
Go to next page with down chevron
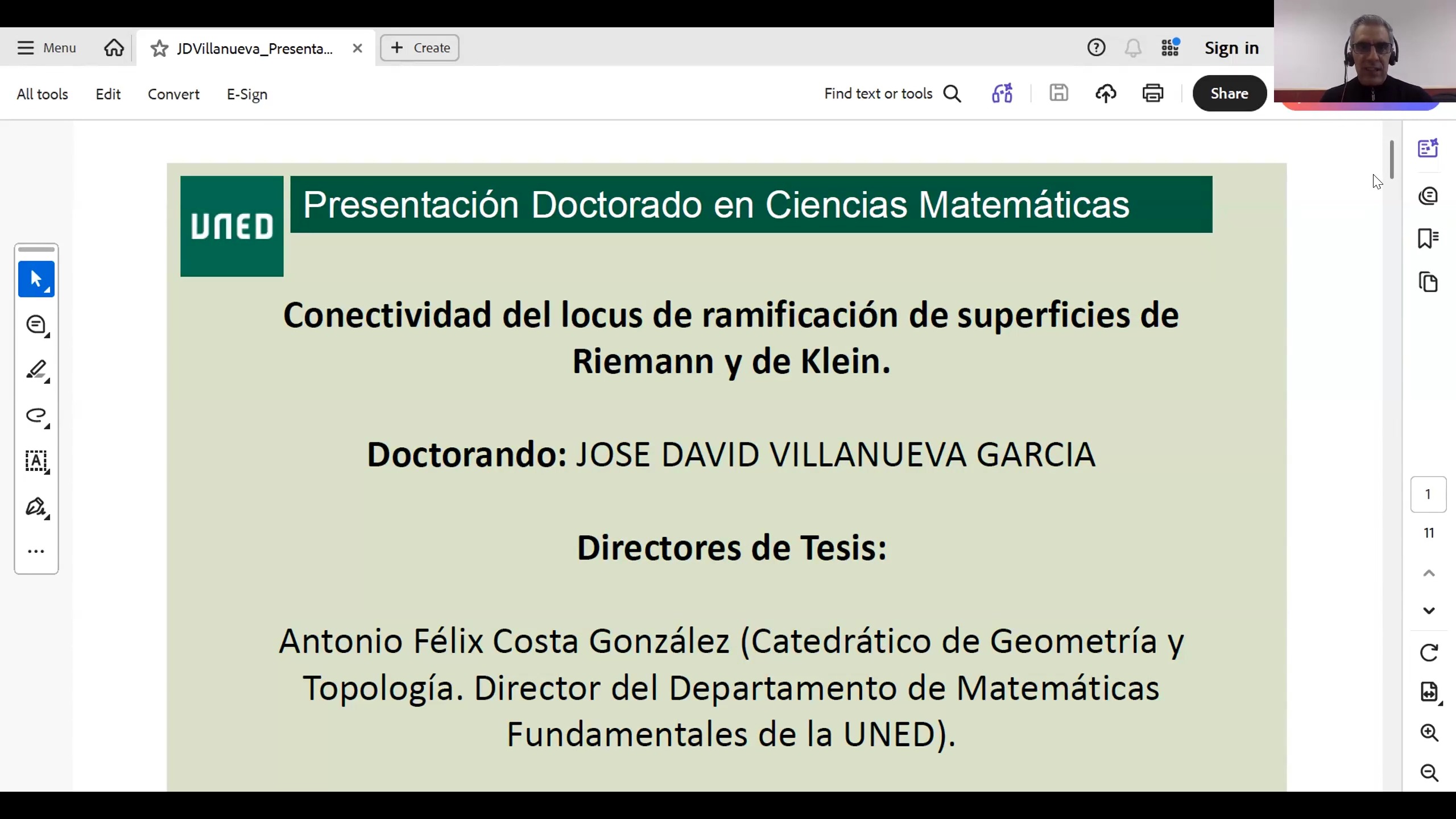tap(1429, 611)
